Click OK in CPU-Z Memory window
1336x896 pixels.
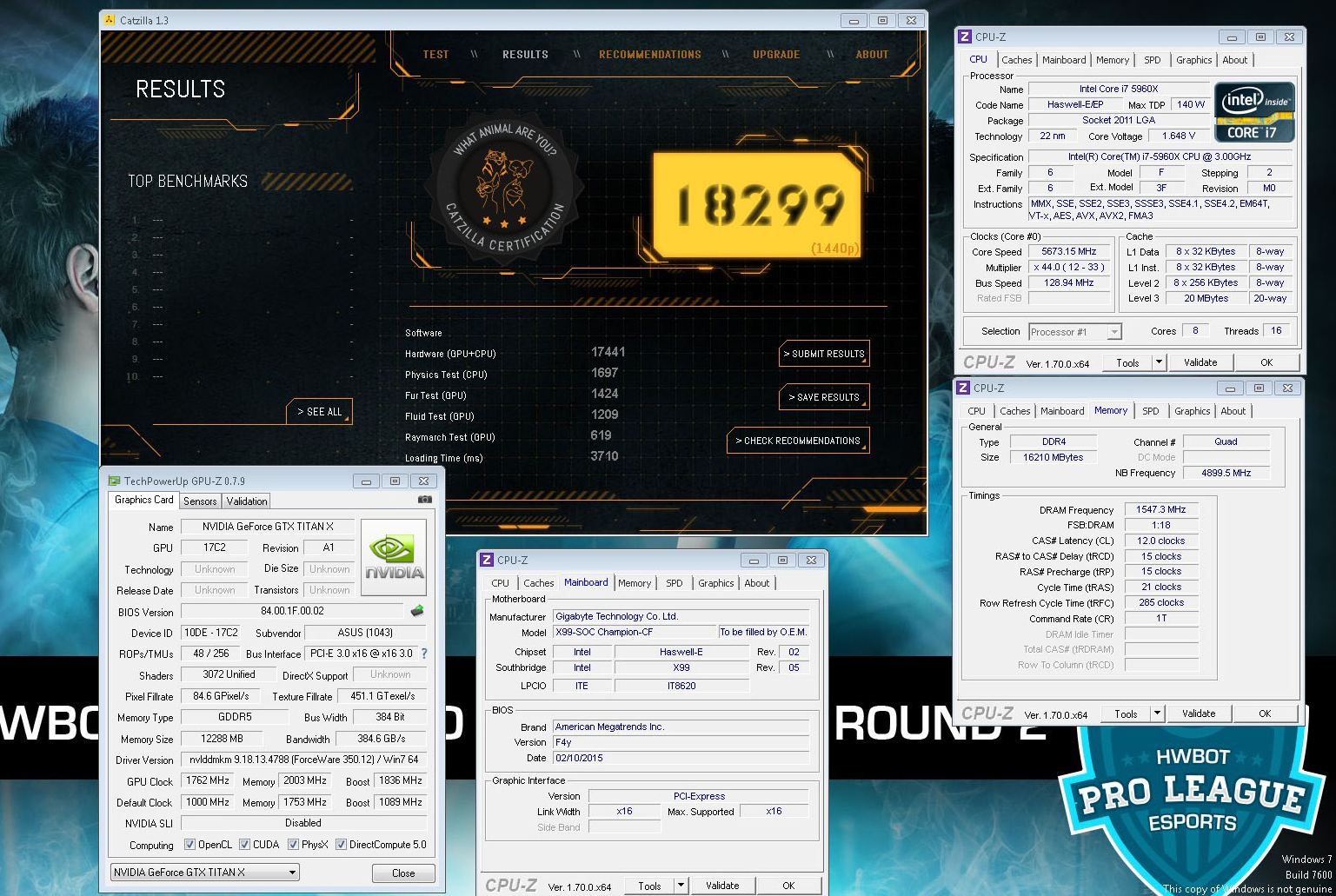1265,713
